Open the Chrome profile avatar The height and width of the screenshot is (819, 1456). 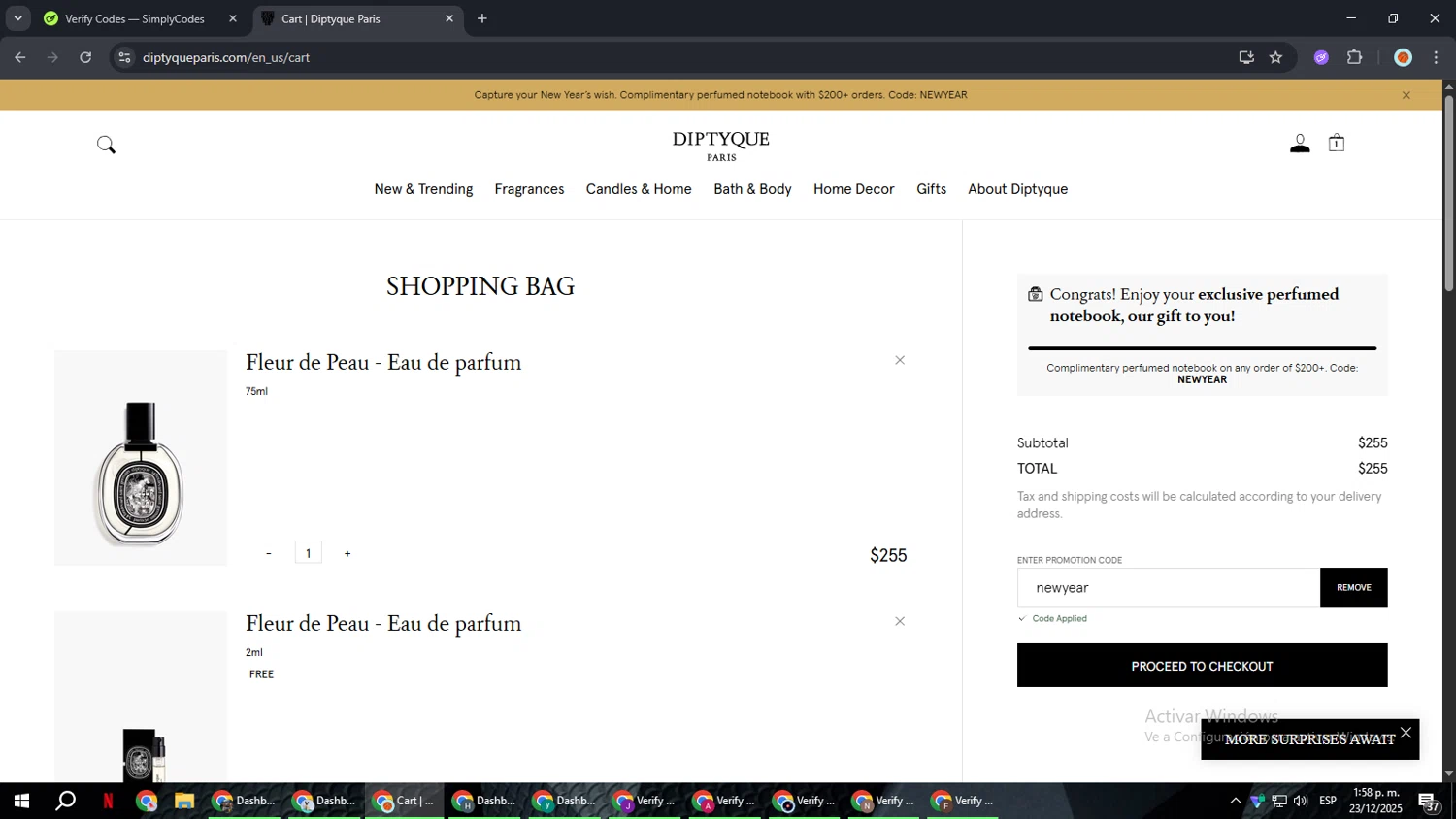pyautogui.click(x=1403, y=57)
